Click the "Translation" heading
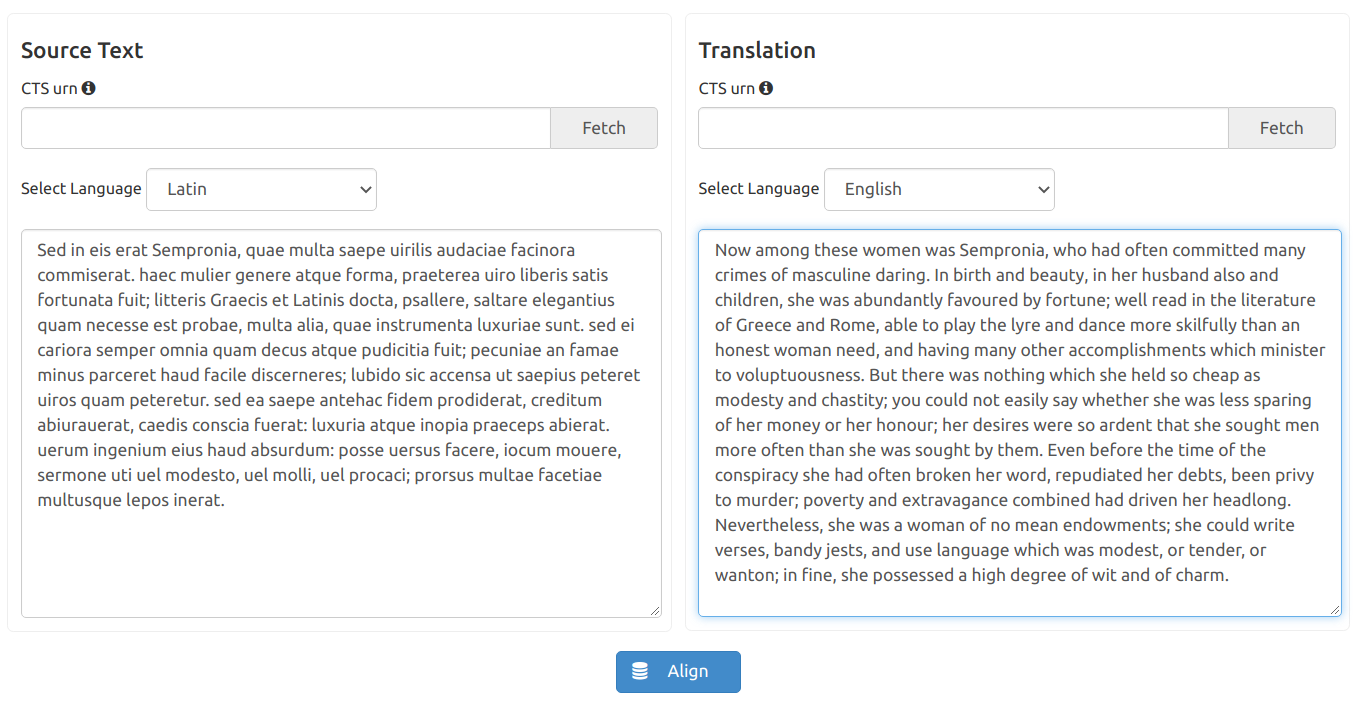This screenshot has height=709, width=1356. (757, 50)
